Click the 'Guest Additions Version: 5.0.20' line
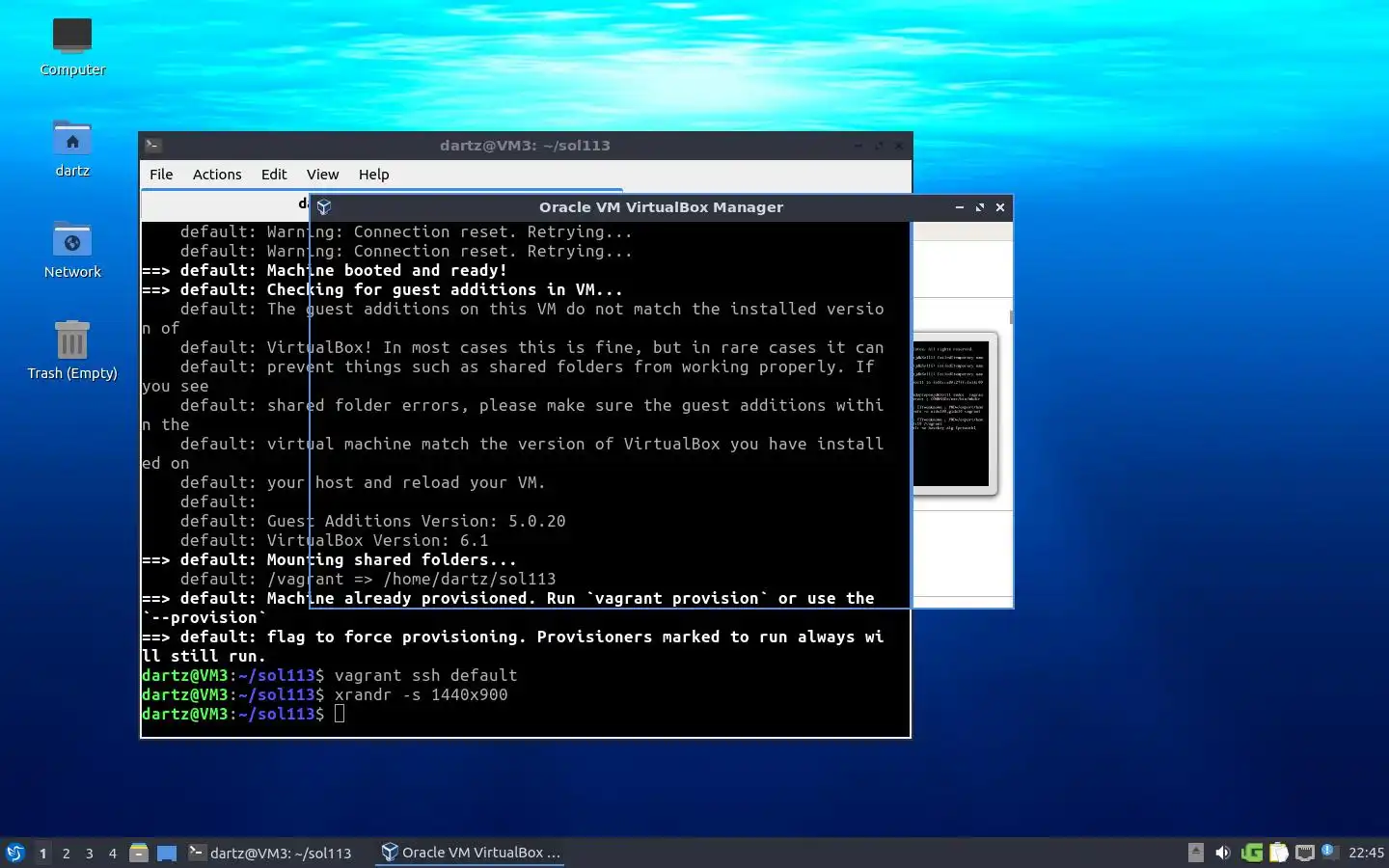The image size is (1389, 868). pos(417,521)
